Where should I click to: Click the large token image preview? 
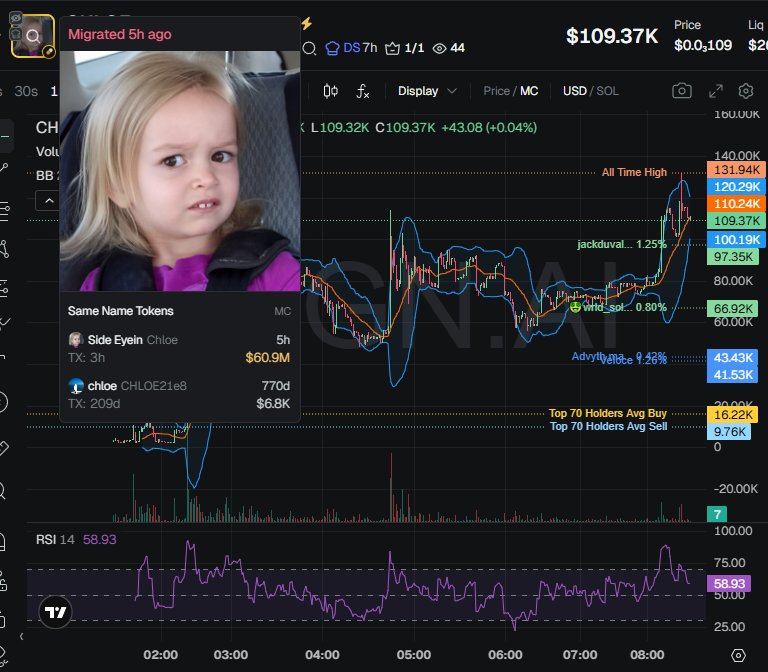180,171
